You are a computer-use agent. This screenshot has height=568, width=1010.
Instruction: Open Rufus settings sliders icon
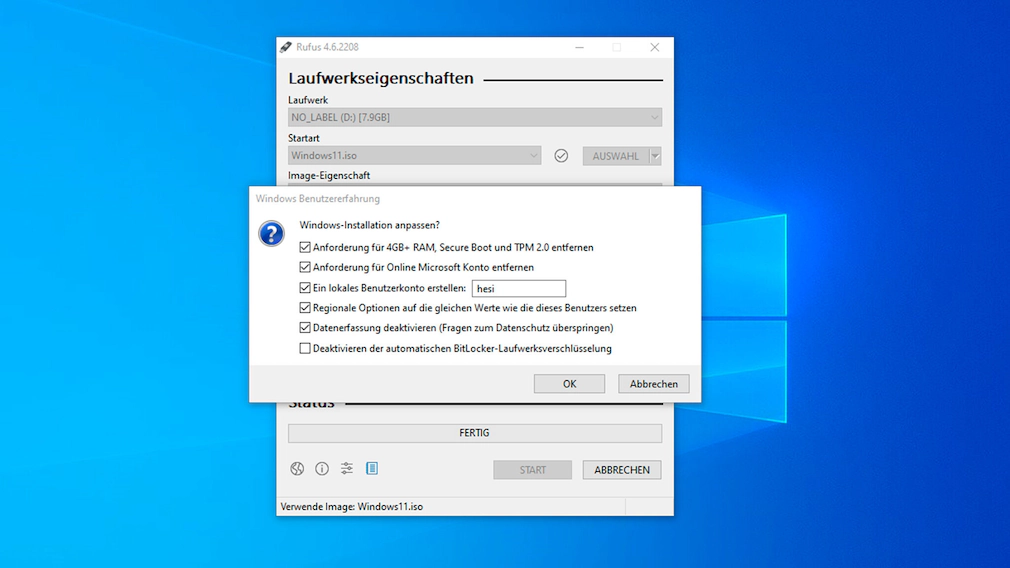click(x=347, y=469)
